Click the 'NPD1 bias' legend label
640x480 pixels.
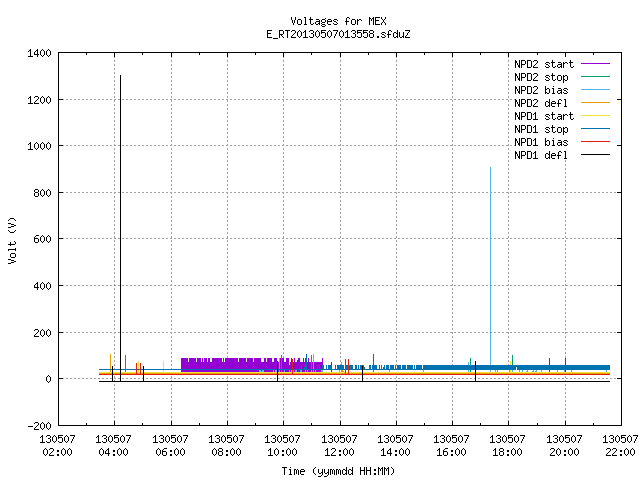click(x=541, y=142)
